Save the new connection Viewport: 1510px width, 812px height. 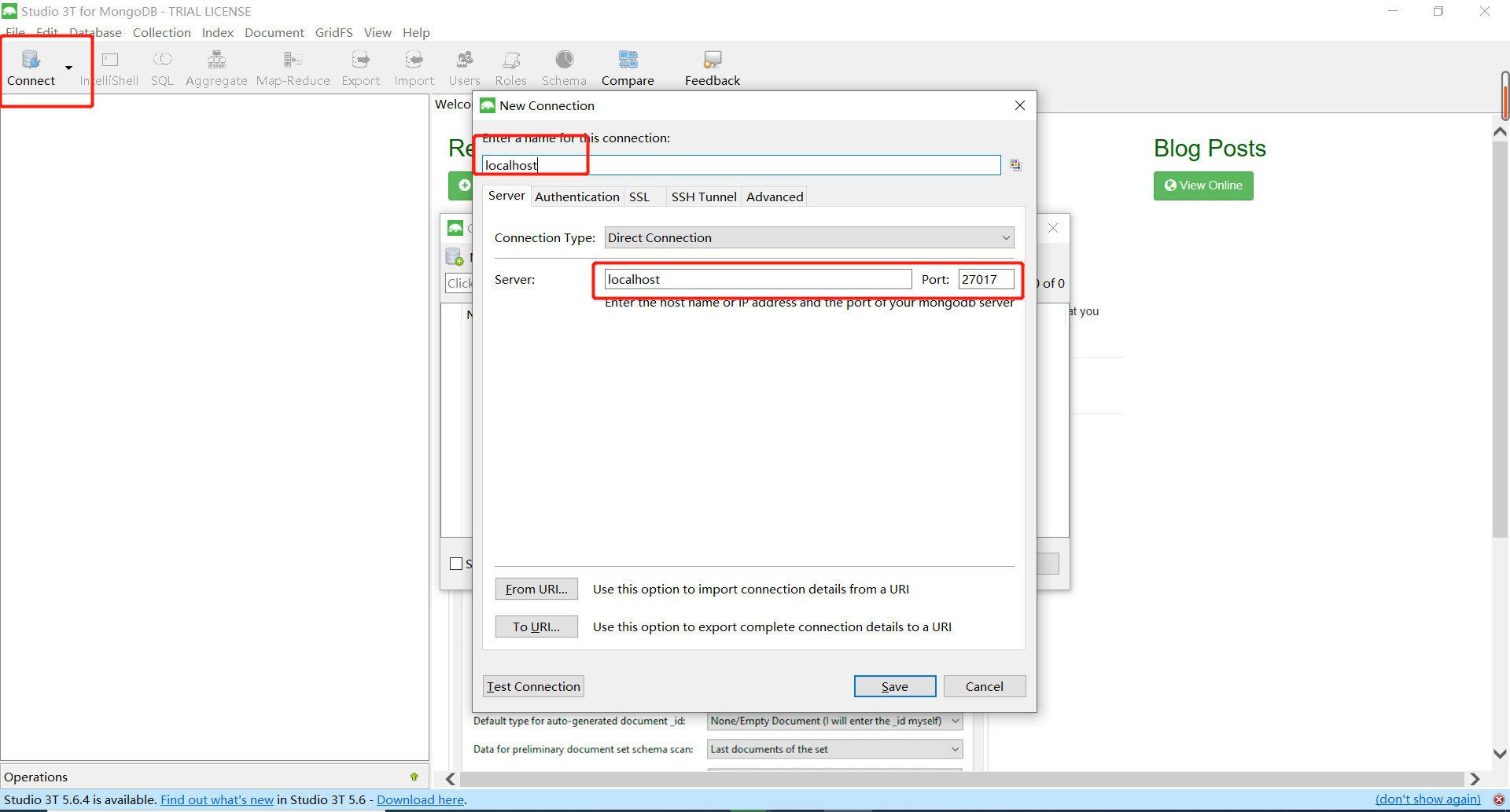point(895,686)
